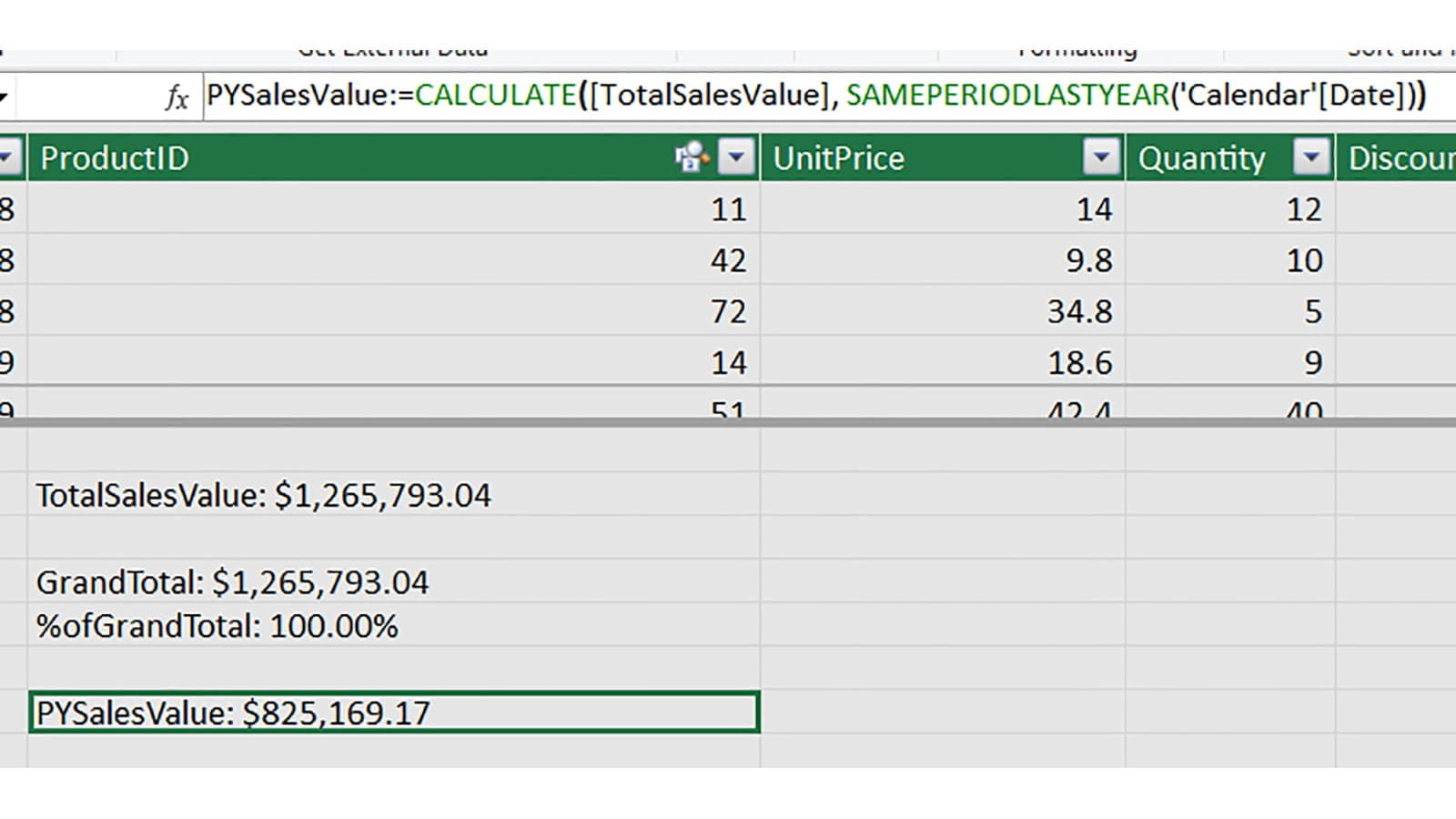
Task: Select the UnitPrice column header
Action: (x=919, y=158)
